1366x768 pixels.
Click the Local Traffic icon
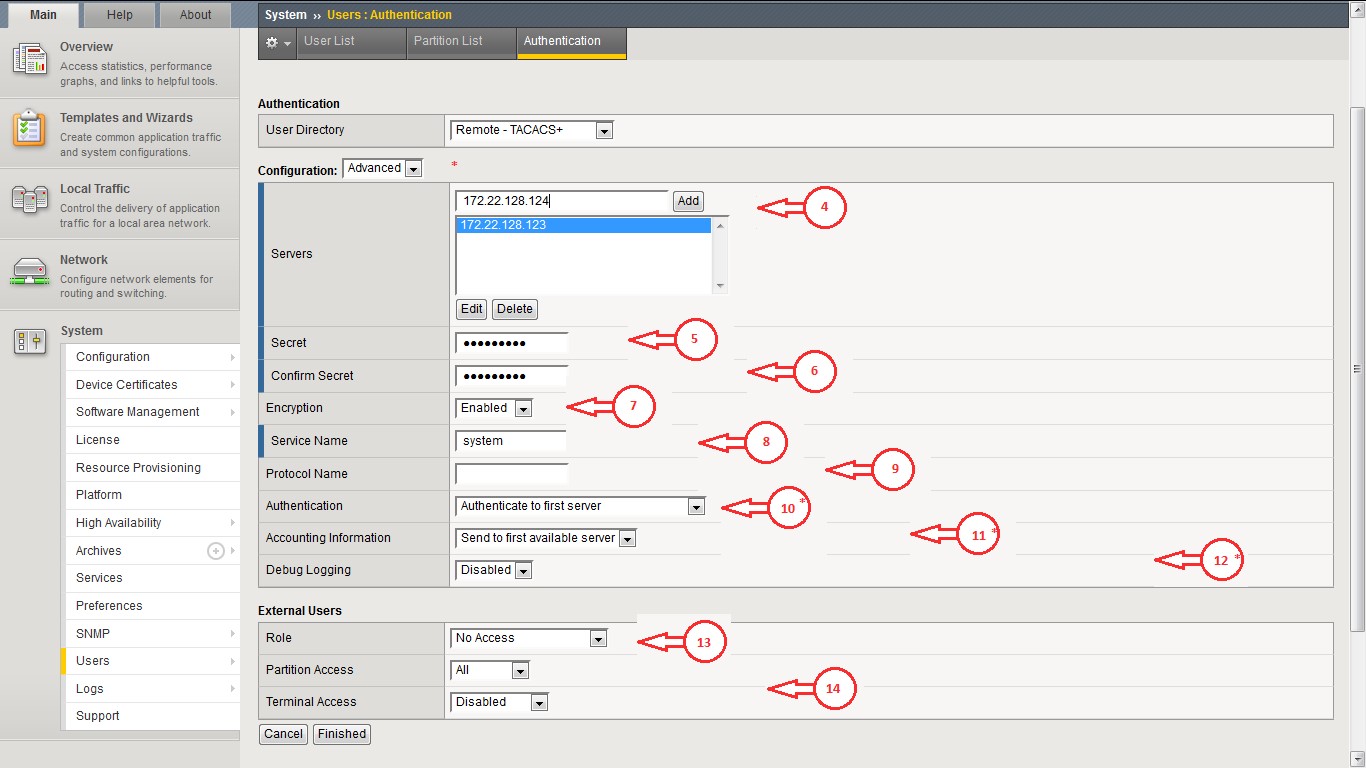pos(30,200)
